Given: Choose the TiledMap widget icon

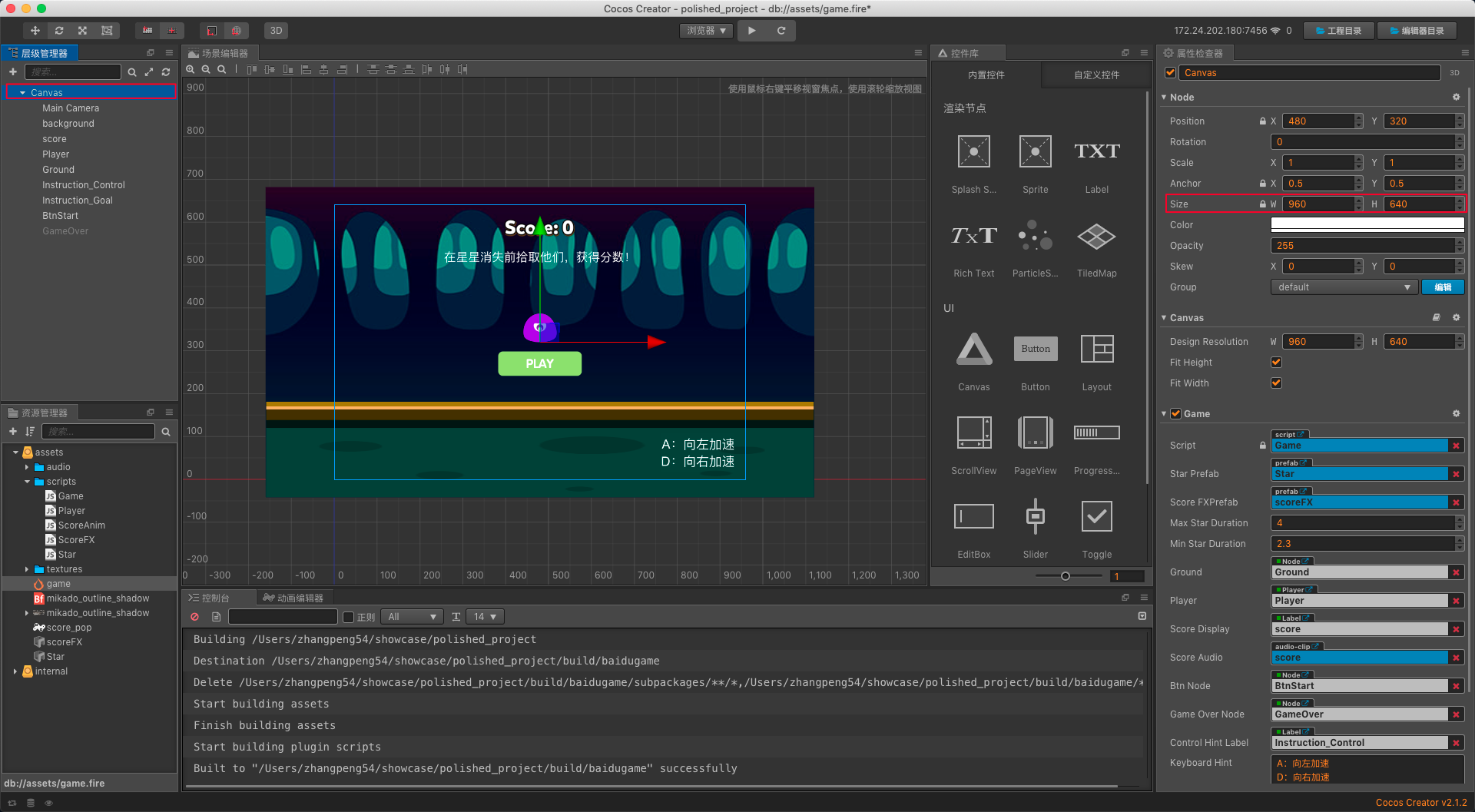Looking at the screenshot, I should click(x=1096, y=236).
